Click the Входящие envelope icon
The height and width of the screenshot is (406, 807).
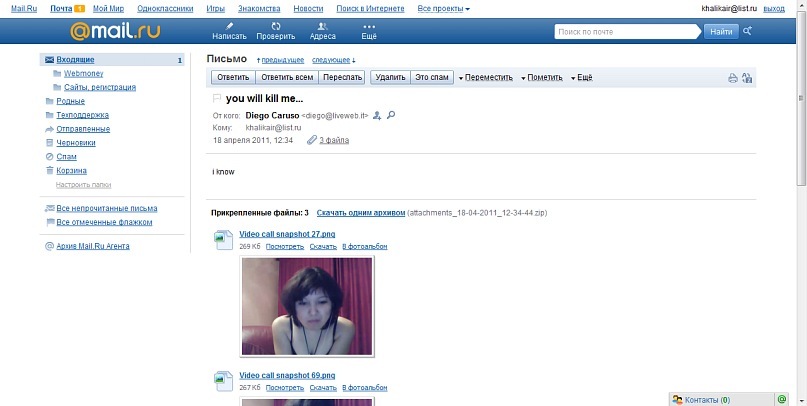pos(49,60)
